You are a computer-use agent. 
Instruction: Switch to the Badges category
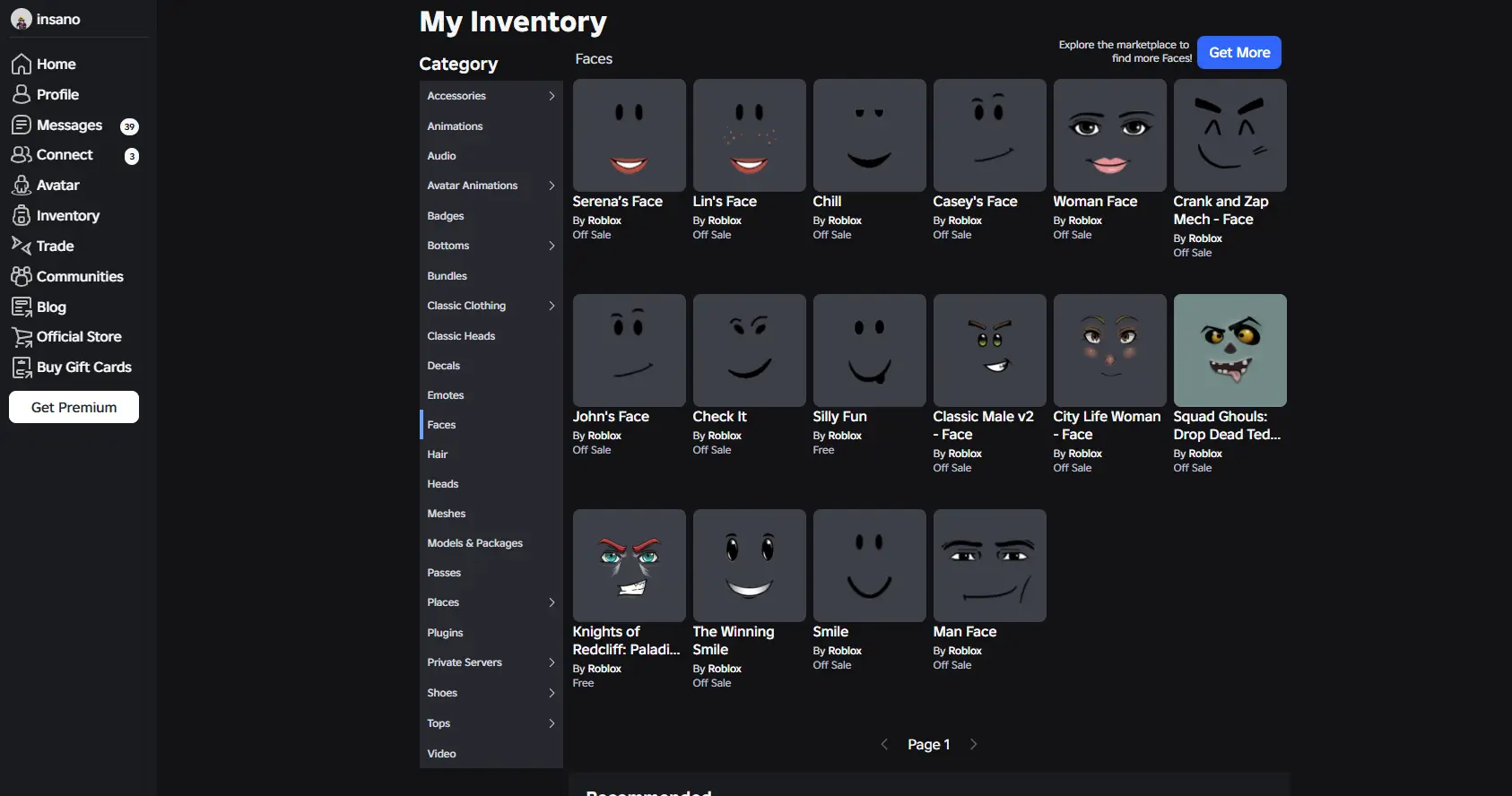point(446,216)
